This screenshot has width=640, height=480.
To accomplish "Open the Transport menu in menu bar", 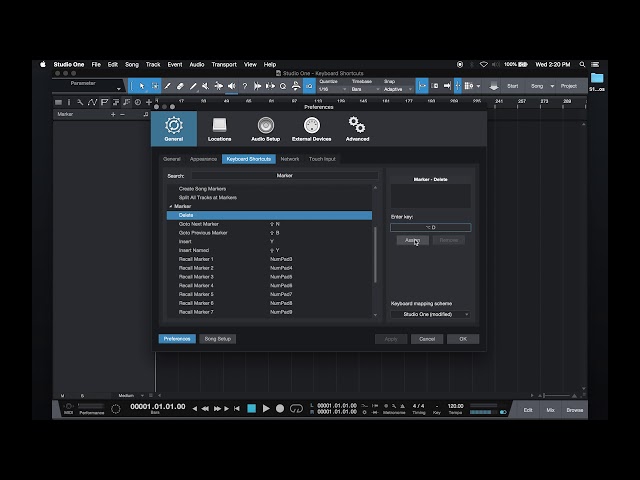I will click(x=224, y=64).
